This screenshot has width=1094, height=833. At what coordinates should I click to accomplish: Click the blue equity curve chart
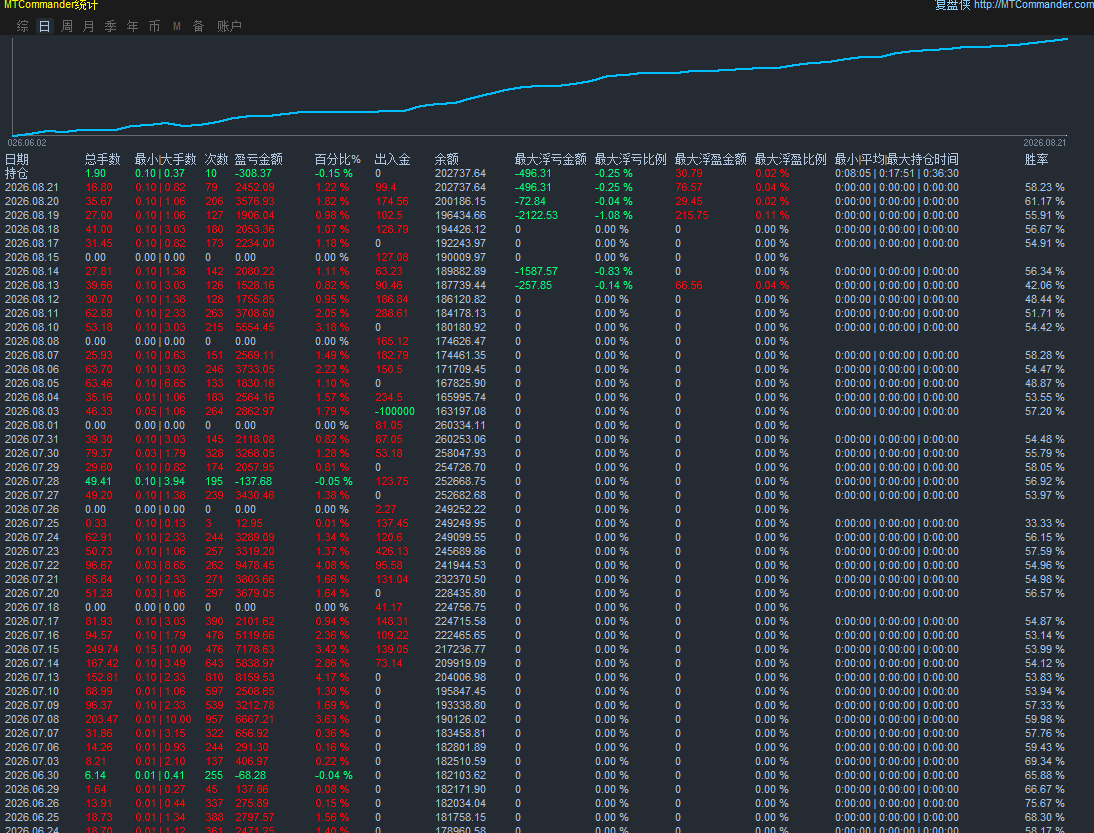click(539, 87)
